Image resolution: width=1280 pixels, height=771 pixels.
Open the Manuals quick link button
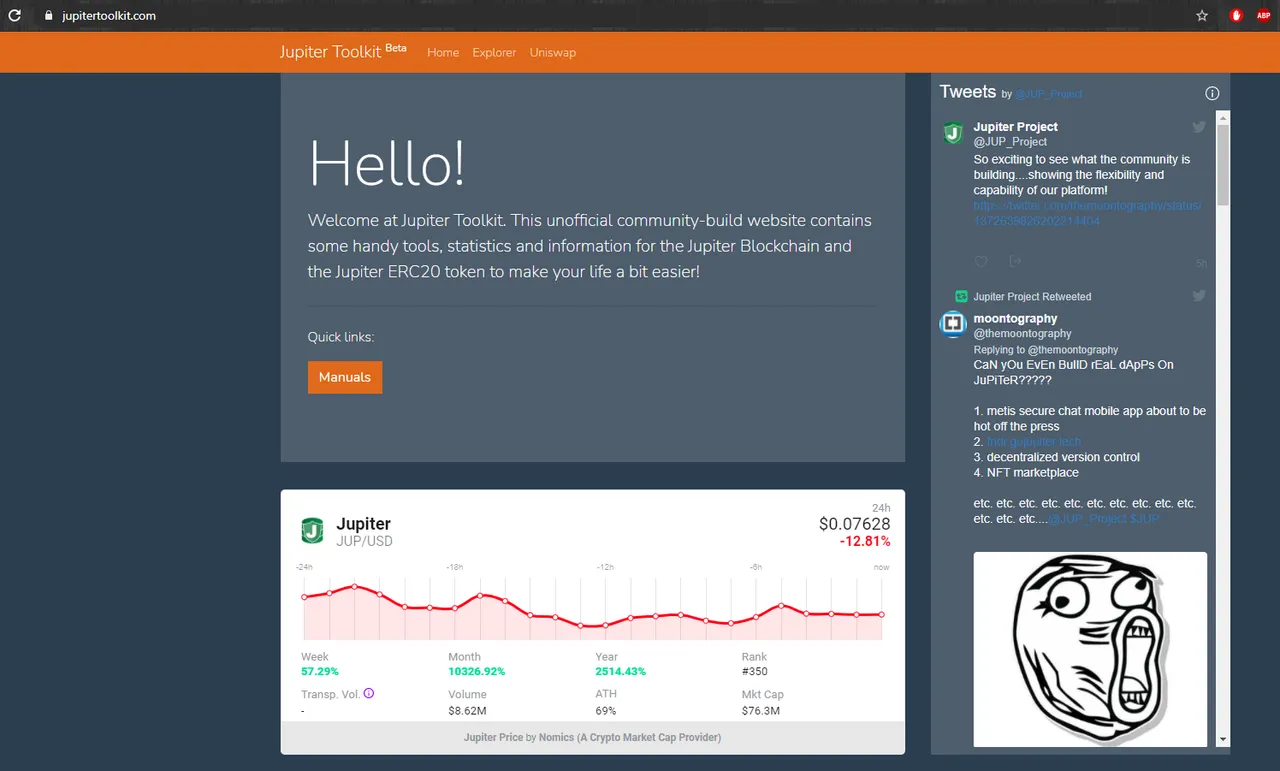(x=345, y=377)
